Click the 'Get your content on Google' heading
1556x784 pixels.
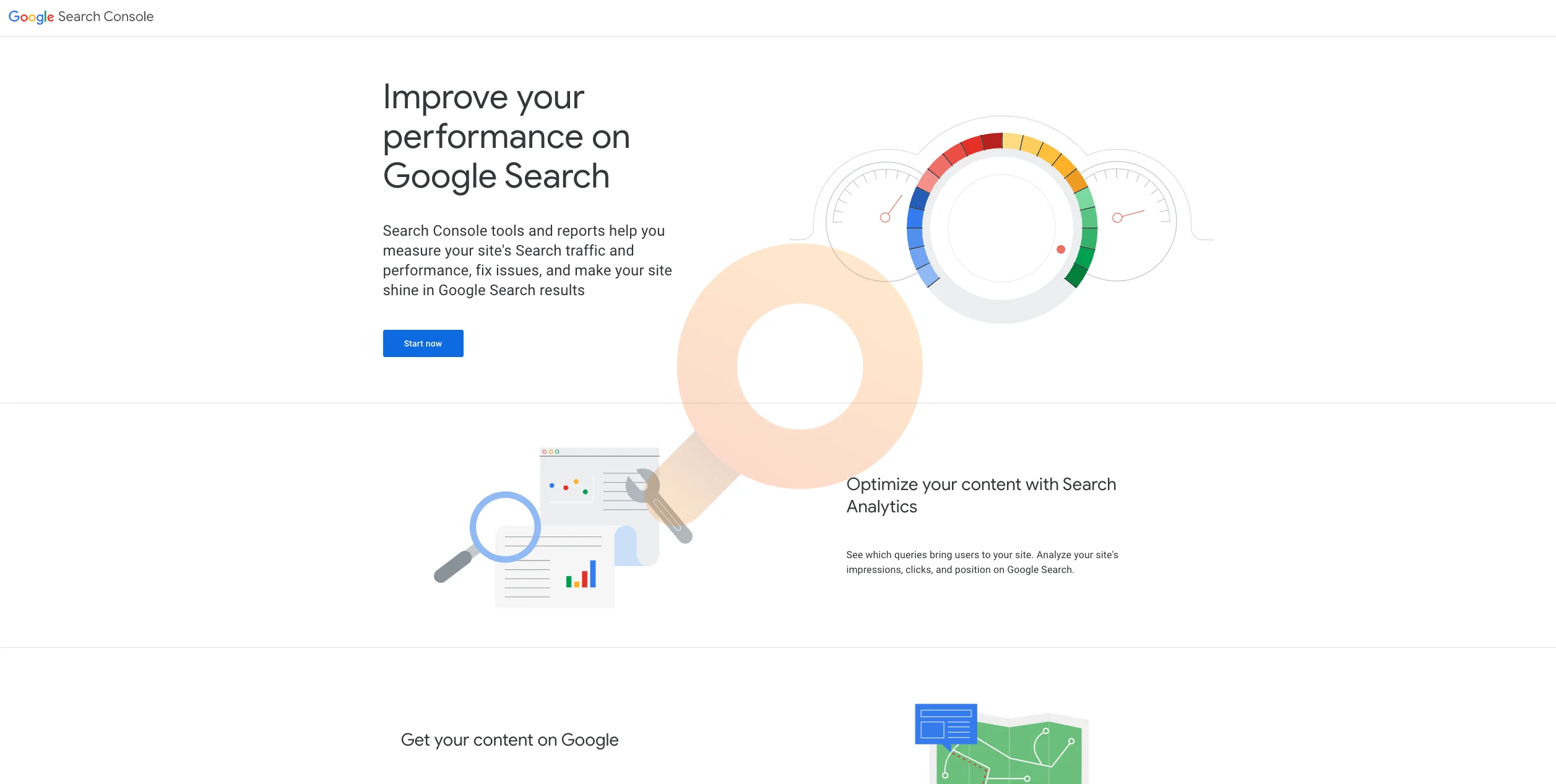[x=509, y=739]
